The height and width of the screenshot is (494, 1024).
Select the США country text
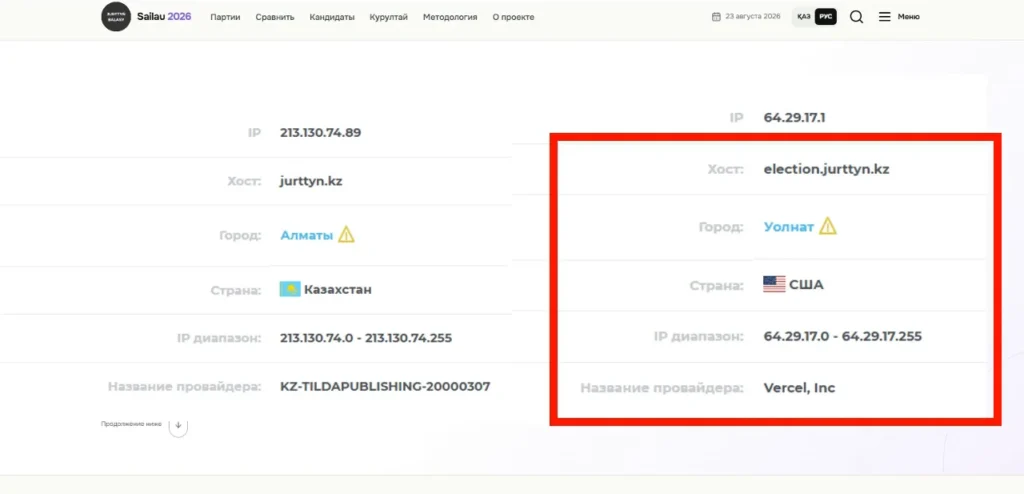[807, 285]
